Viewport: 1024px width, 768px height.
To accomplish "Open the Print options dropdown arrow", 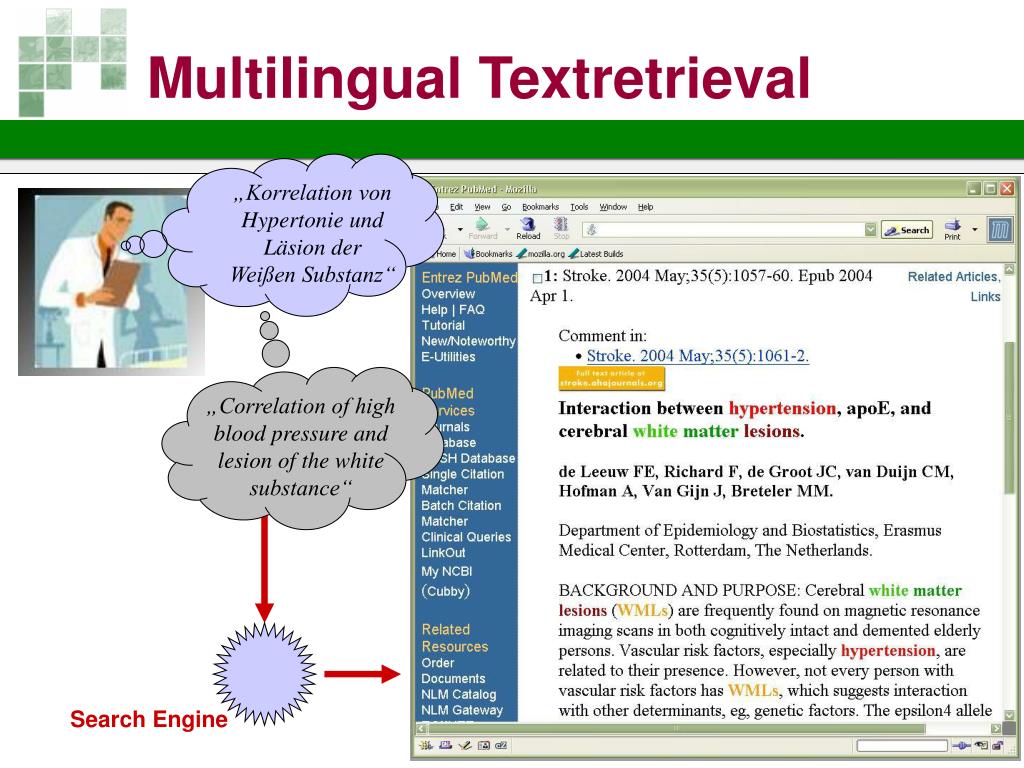I will tap(974, 229).
